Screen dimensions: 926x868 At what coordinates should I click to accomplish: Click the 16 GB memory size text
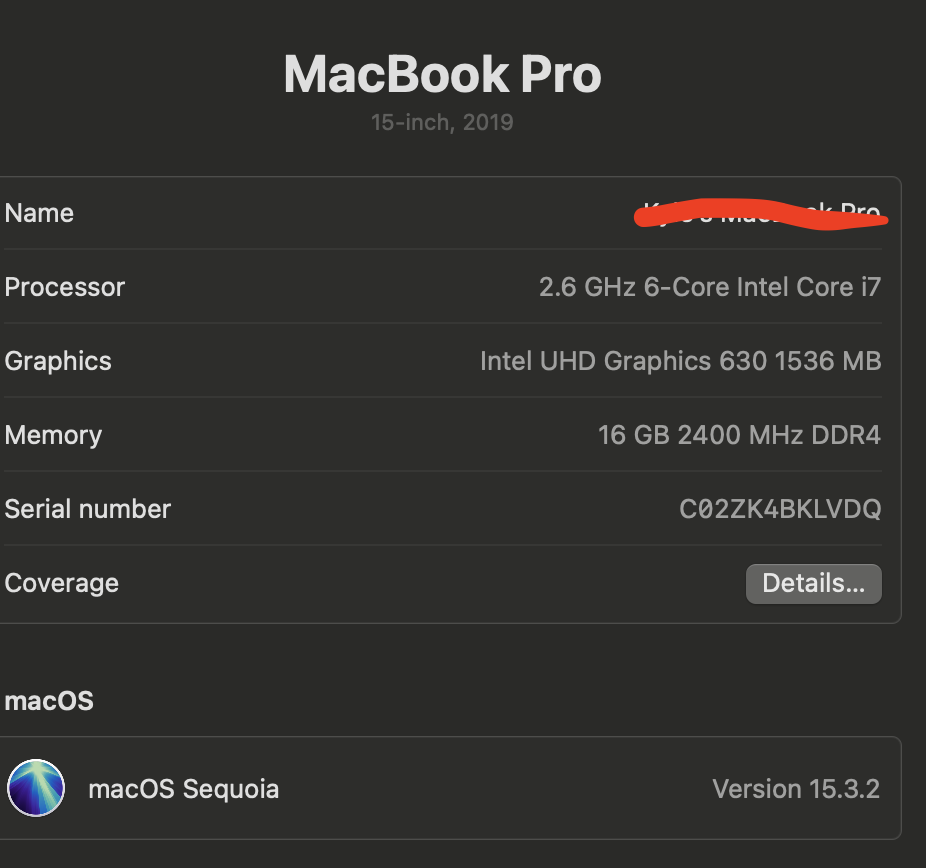633,435
